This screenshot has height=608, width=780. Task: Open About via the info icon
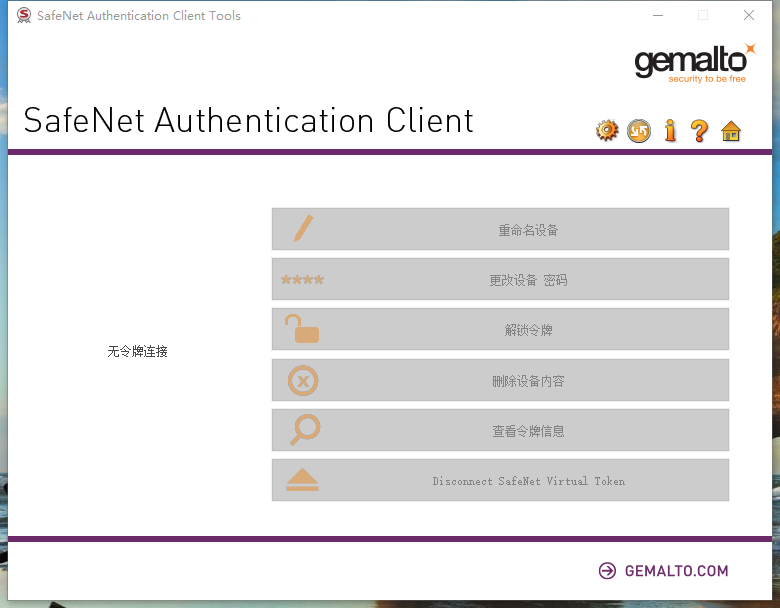(x=670, y=131)
